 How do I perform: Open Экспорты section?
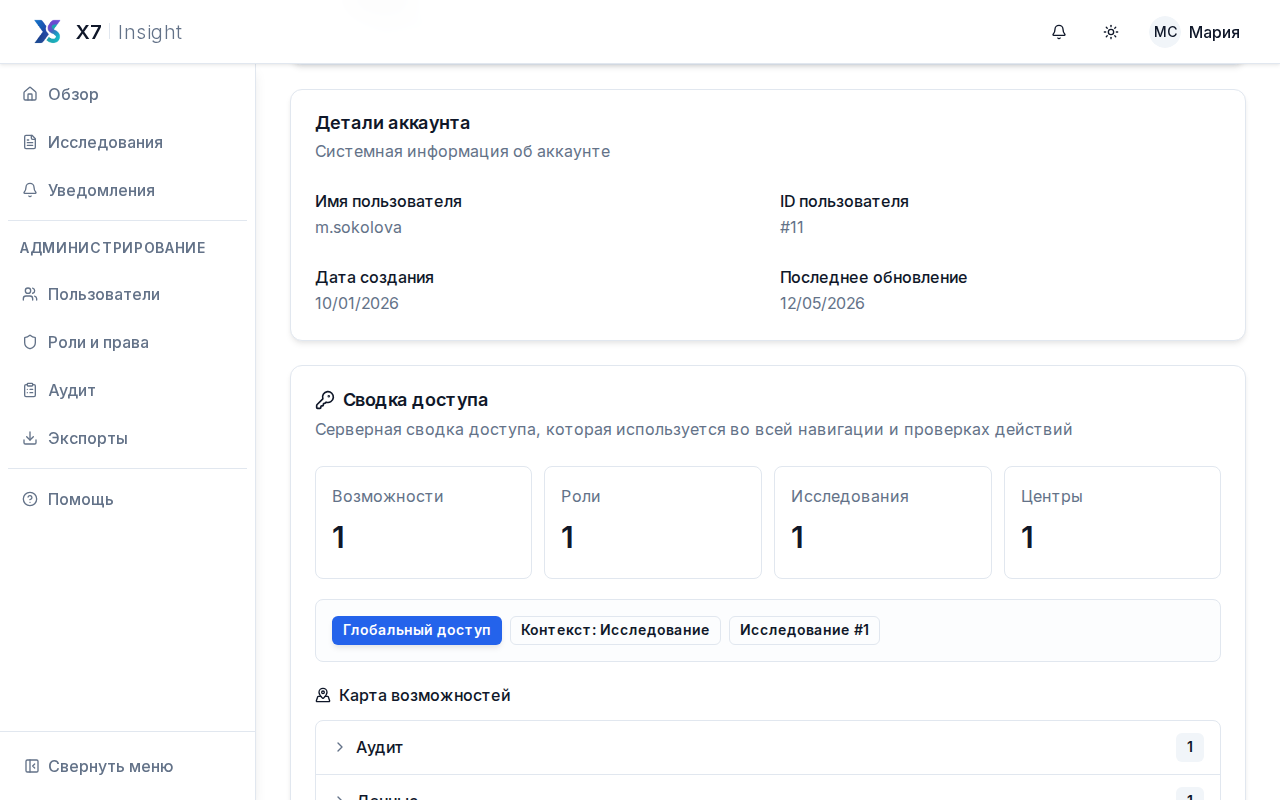127,438
